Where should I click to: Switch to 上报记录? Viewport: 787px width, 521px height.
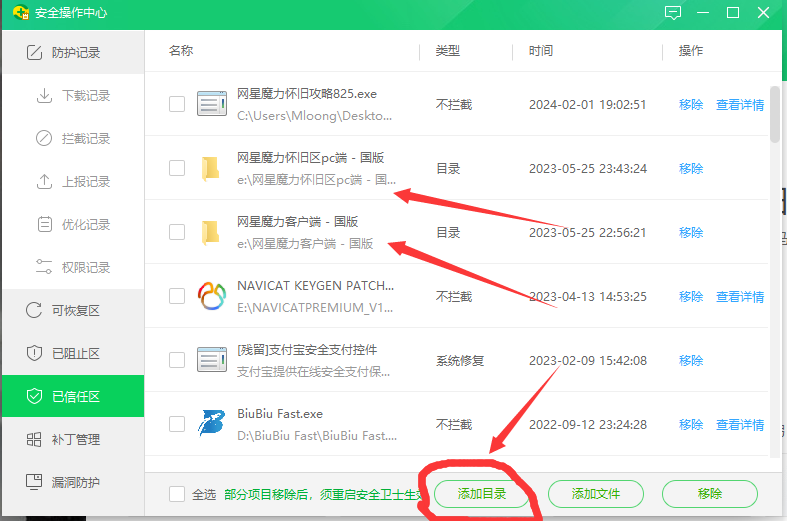coord(73,181)
